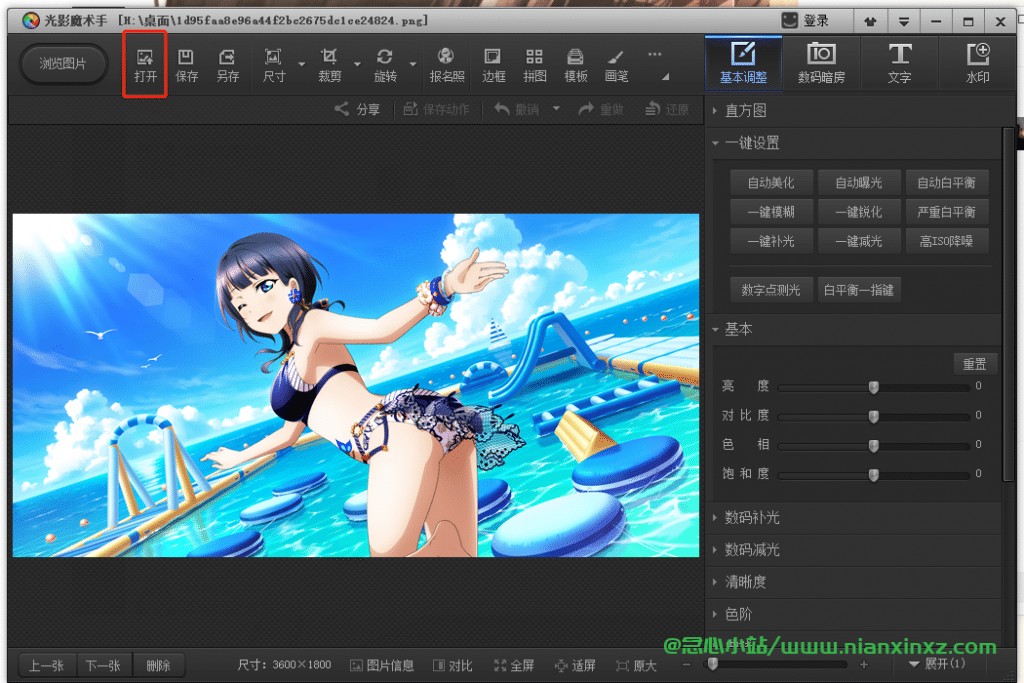Apply 一键模糊 blur

771,212
